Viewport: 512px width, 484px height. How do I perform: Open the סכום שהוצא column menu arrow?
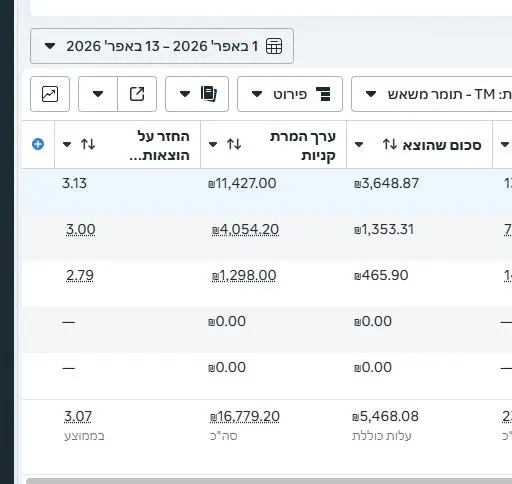click(359, 145)
